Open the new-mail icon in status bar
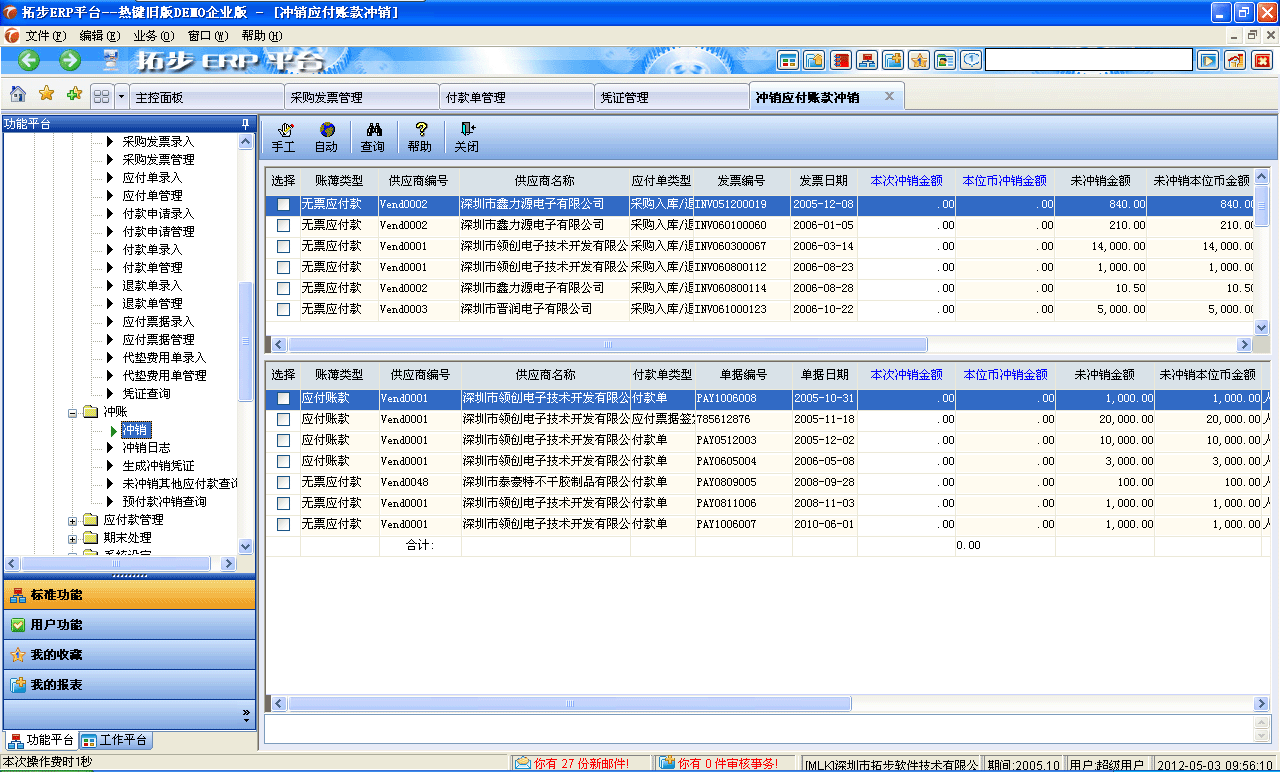 524,763
